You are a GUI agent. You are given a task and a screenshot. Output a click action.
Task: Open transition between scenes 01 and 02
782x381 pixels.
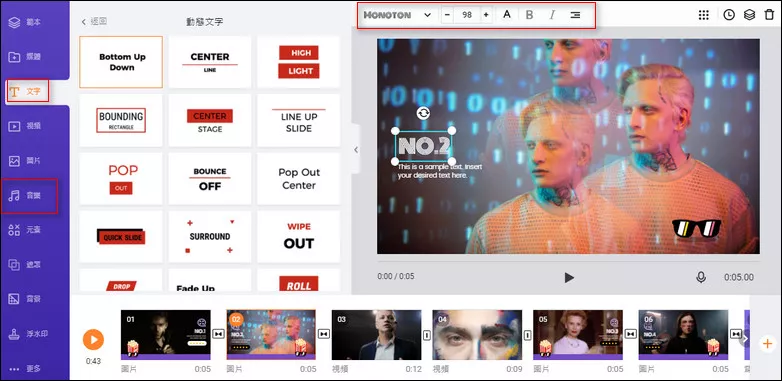(x=218, y=334)
